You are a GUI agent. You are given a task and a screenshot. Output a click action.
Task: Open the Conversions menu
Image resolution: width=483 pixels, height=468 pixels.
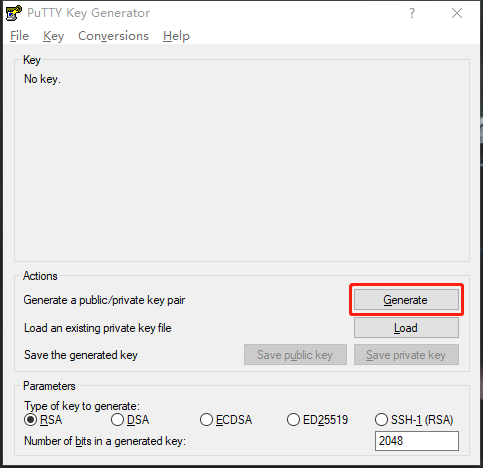pos(113,36)
